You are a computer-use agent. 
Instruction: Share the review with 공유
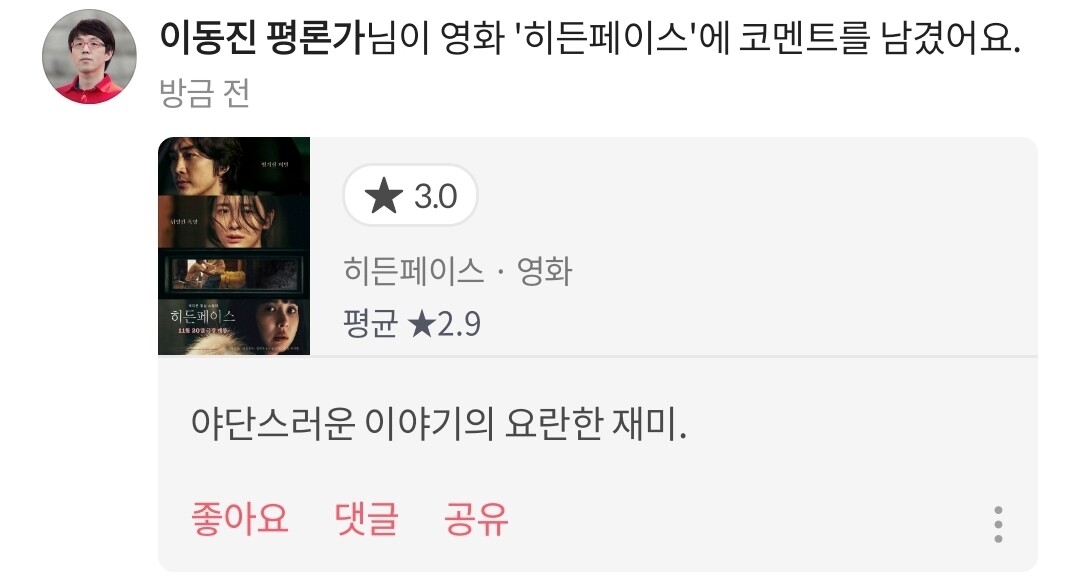(476, 518)
